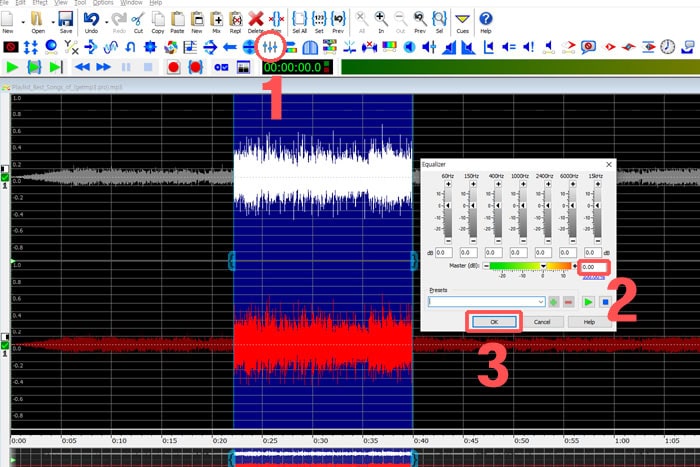The width and height of the screenshot is (700, 467).
Task: Click the Play selection button with braces
Action: coord(34,67)
